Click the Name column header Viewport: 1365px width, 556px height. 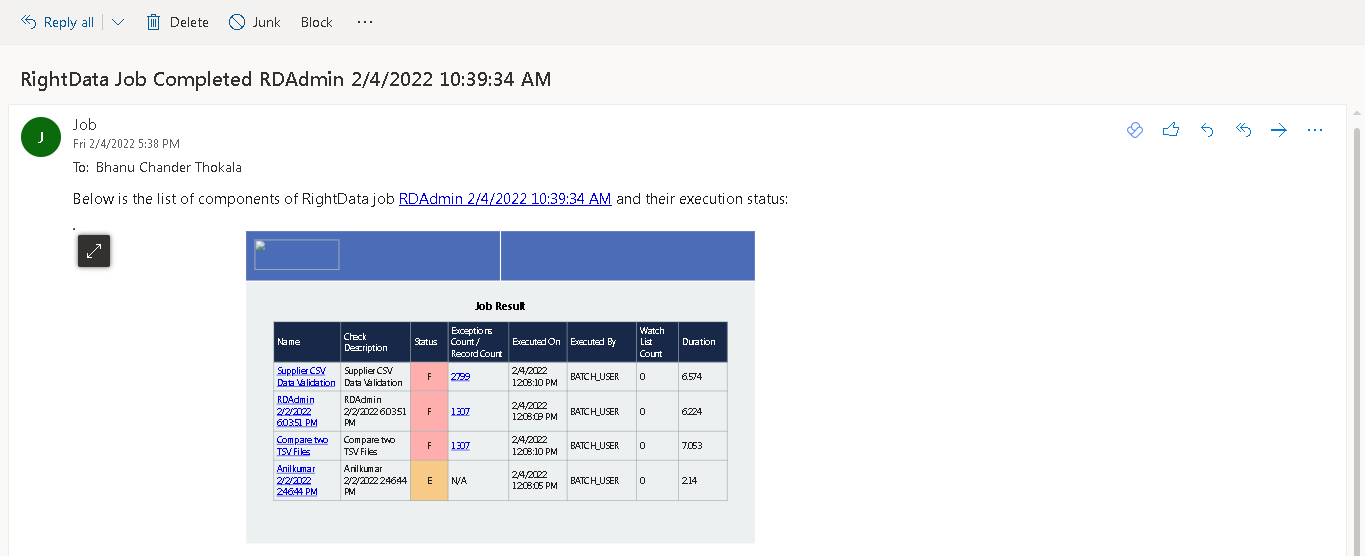[307, 342]
